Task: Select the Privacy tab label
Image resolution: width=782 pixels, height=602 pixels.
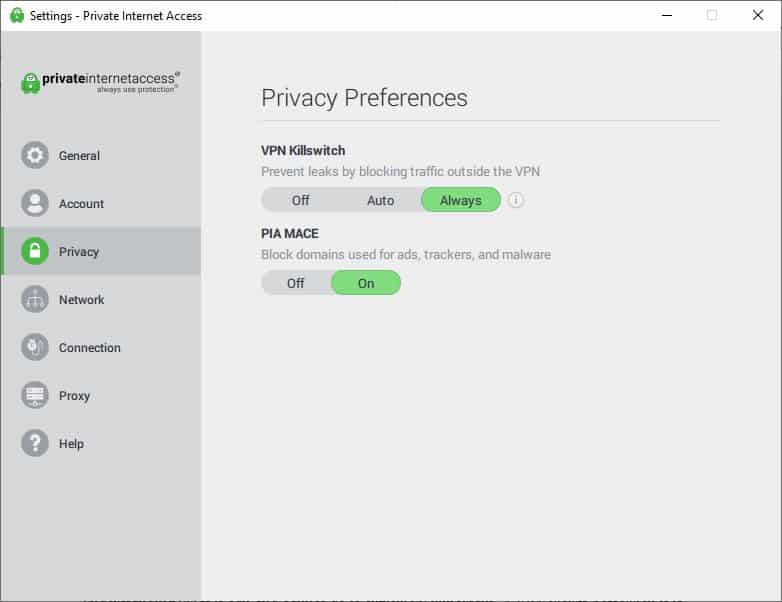Action: (x=79, y=252)
